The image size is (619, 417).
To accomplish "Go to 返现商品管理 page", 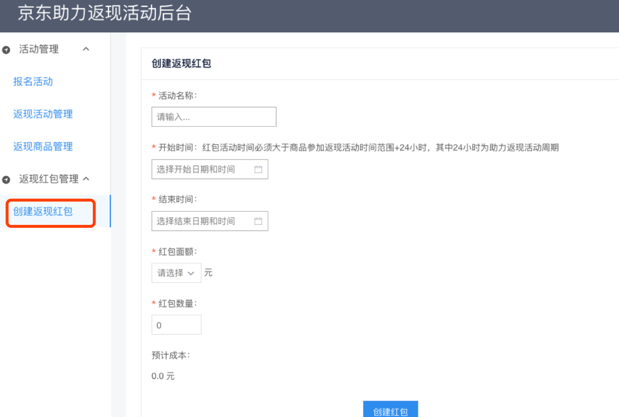I will (x=43, y=147).
